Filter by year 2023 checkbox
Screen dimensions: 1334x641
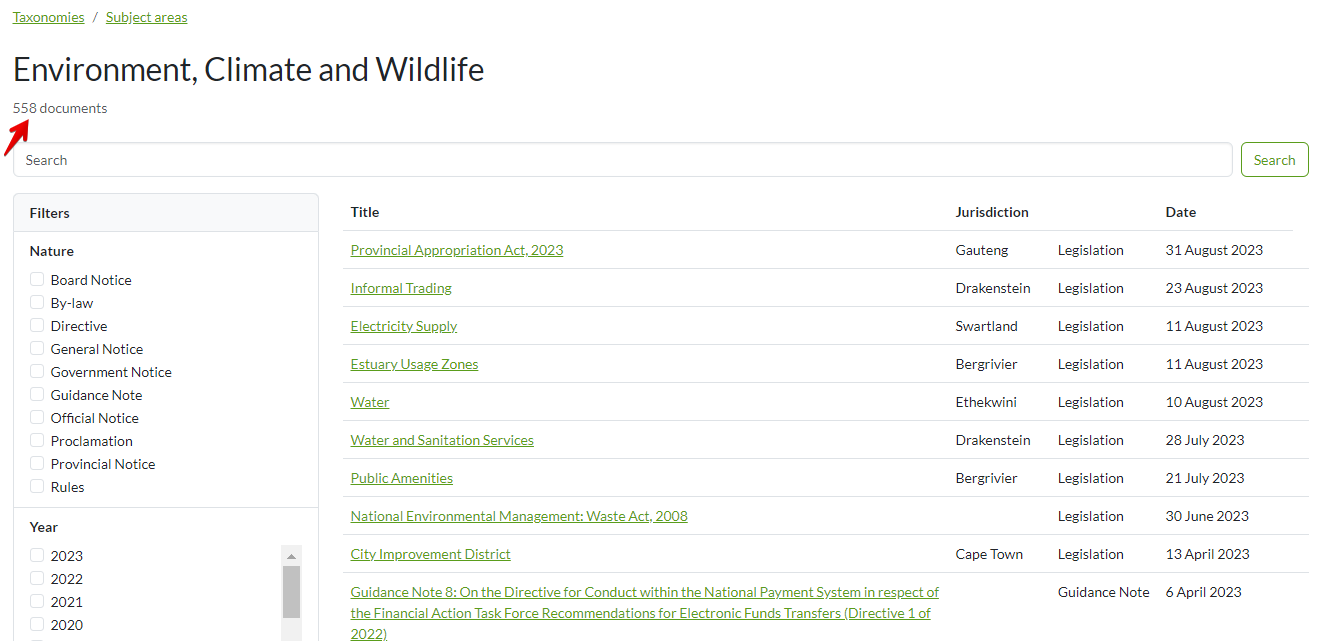[37, 556]
